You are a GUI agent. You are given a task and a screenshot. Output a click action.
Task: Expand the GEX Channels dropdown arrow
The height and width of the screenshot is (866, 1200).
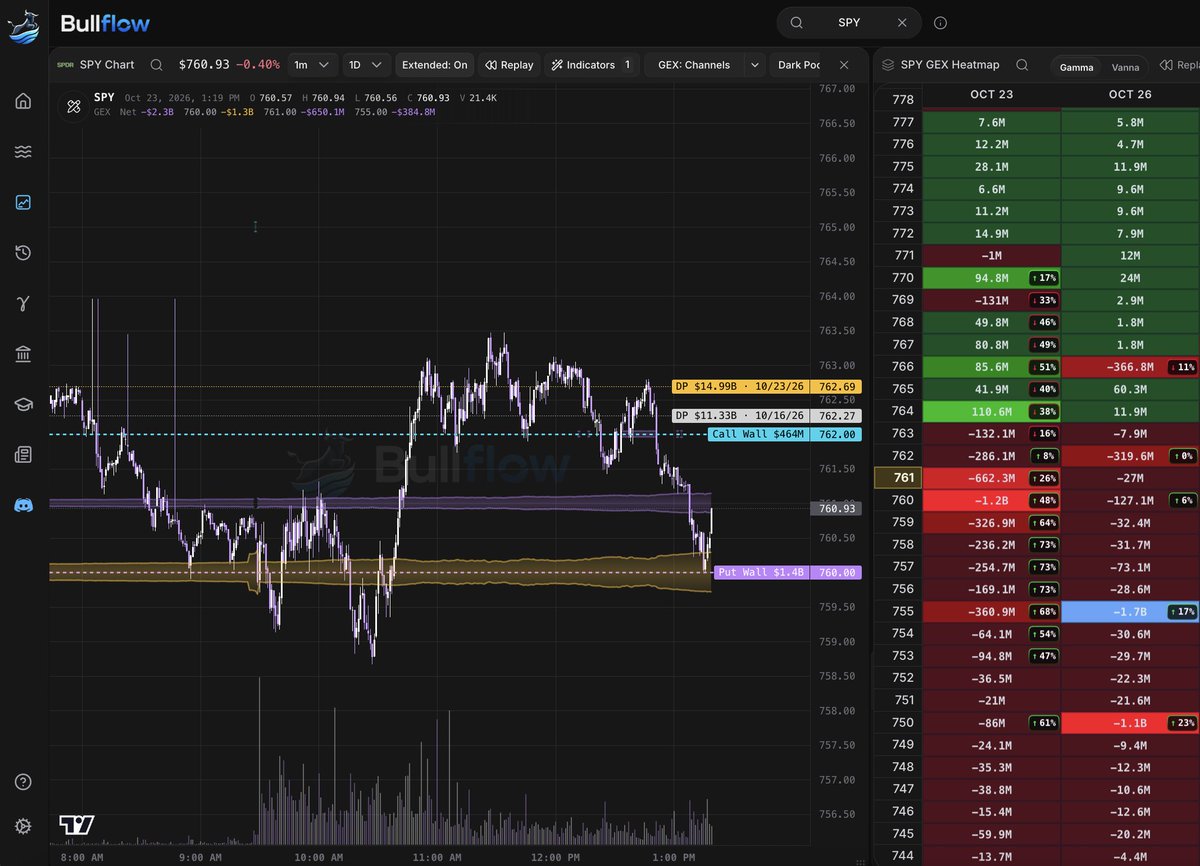(x=755, y=65)
